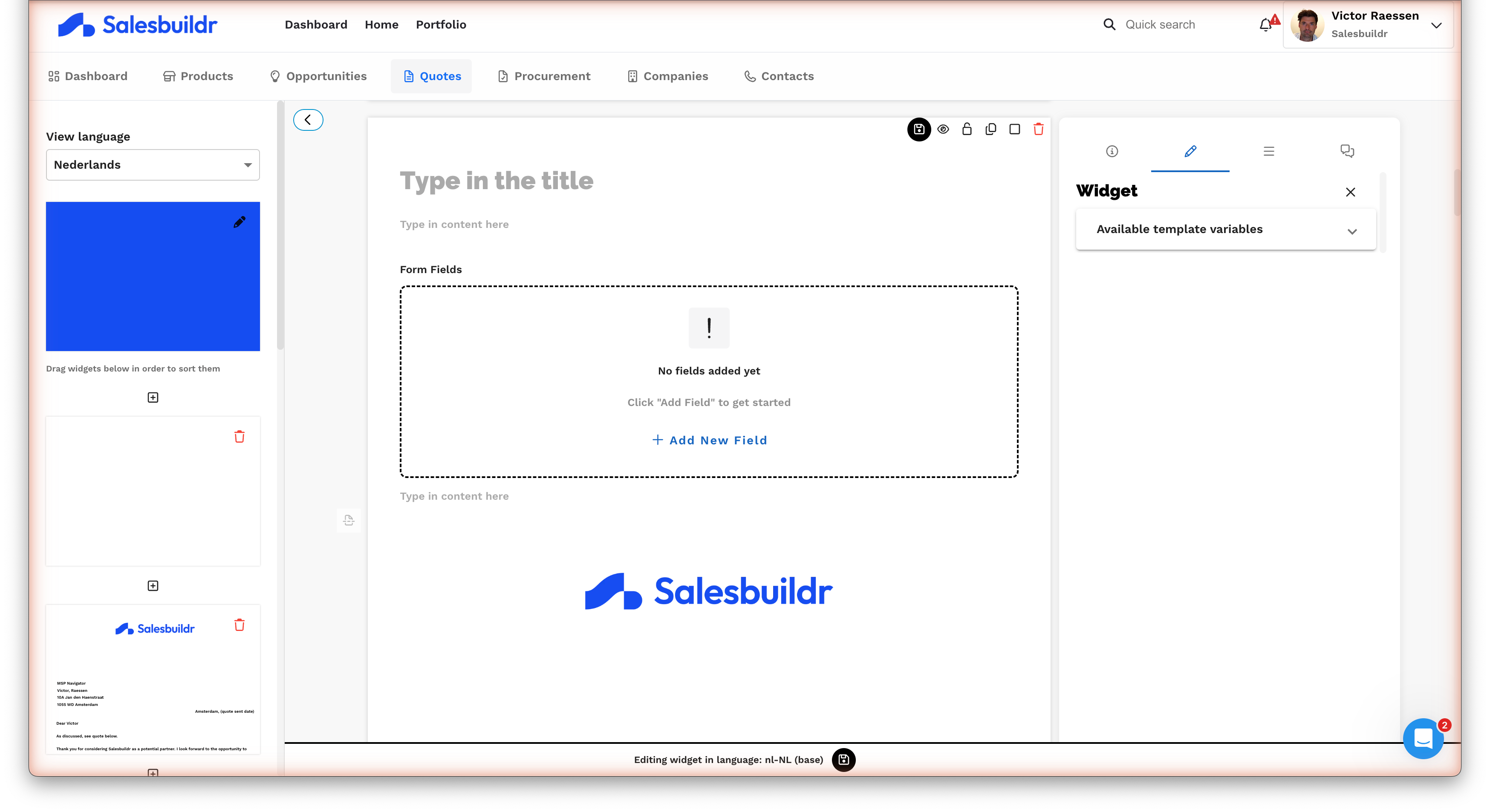Toggle the widget lock icon

pos(967,129)
